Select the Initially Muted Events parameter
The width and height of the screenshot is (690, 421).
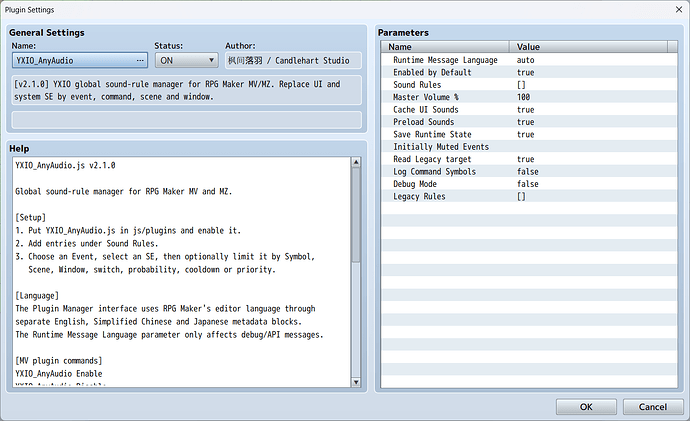point(529,146)
